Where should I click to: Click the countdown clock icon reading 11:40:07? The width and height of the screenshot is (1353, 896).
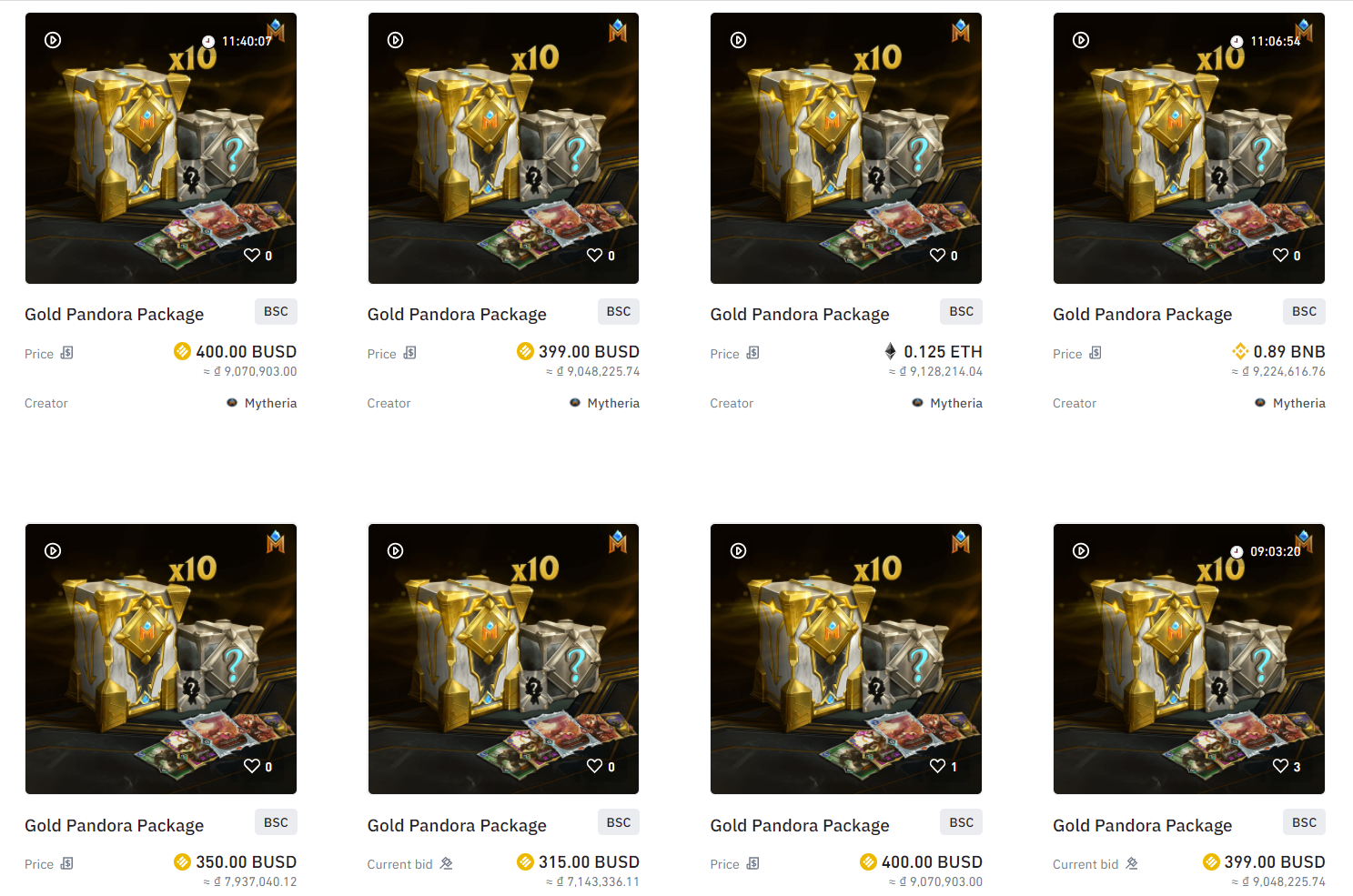(x=208, y=42)
